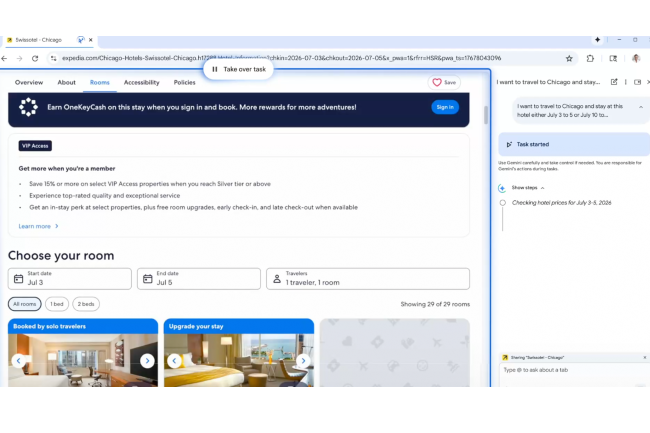Collapse the Show steps section

tap(526, 188)
